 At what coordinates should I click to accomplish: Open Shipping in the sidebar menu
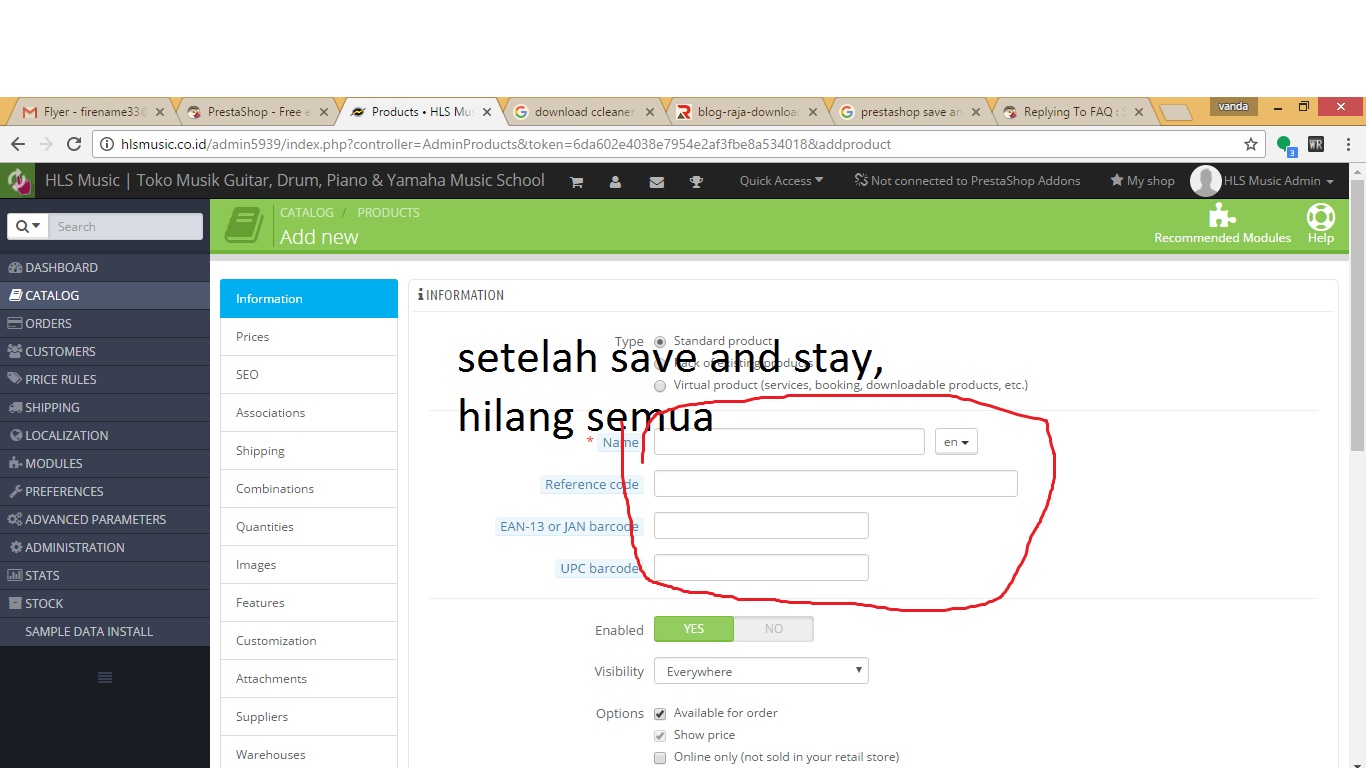(x=105, y=407)
